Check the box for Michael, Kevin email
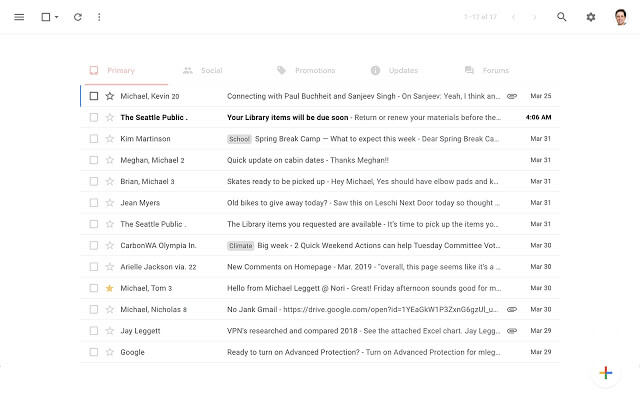 tap(94, 96)
